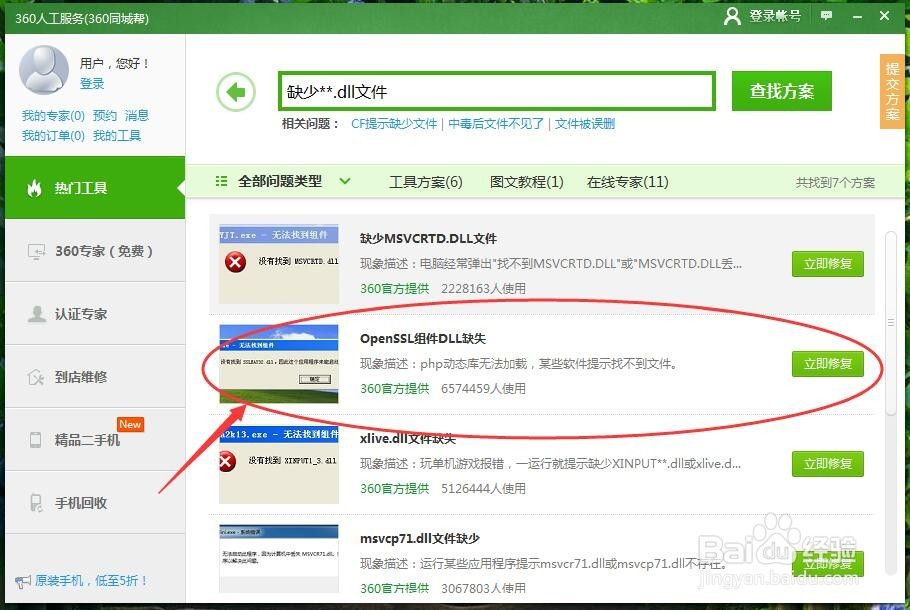Viewport: 910px width, 610px height.
Task: Switch to 图文教程(1) tab
Action: [526, 182]
